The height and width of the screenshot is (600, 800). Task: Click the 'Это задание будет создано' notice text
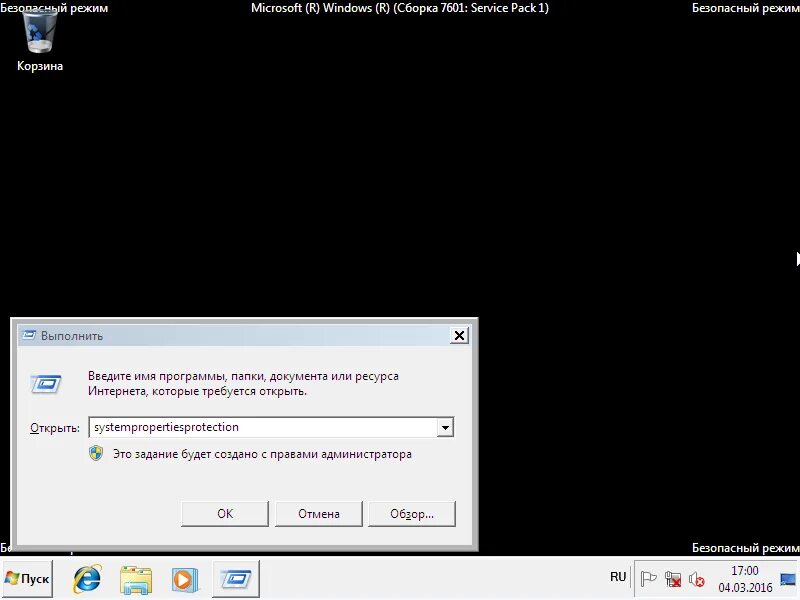click(262, 454)
